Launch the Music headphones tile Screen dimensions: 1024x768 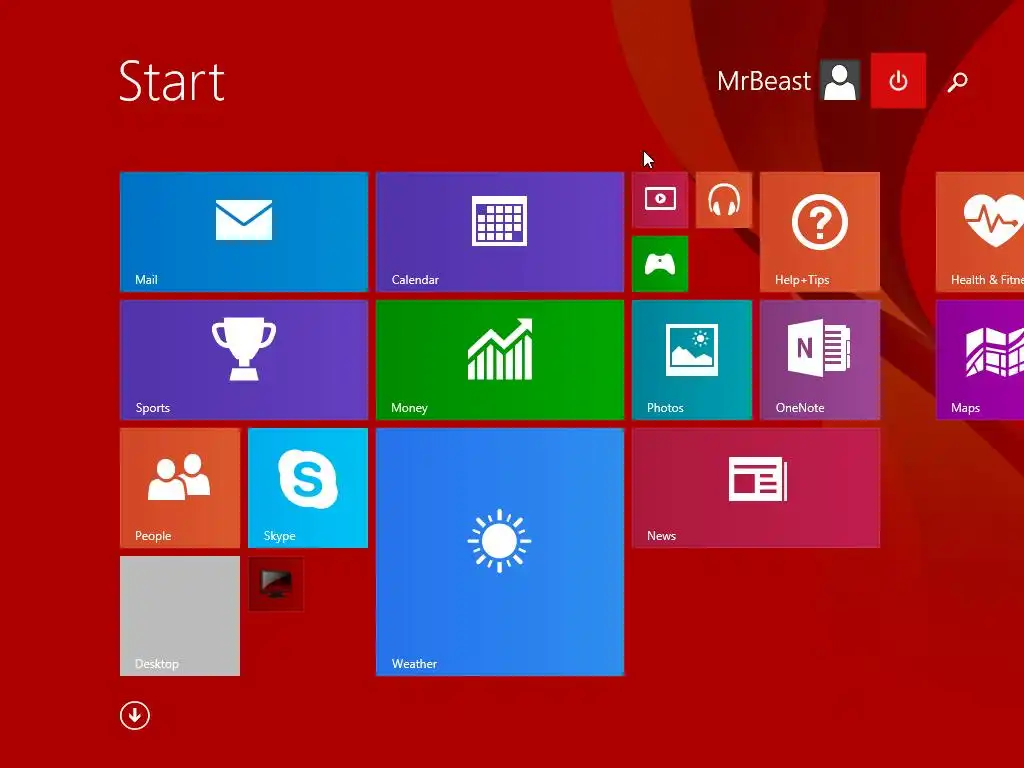tap(724, 200)
